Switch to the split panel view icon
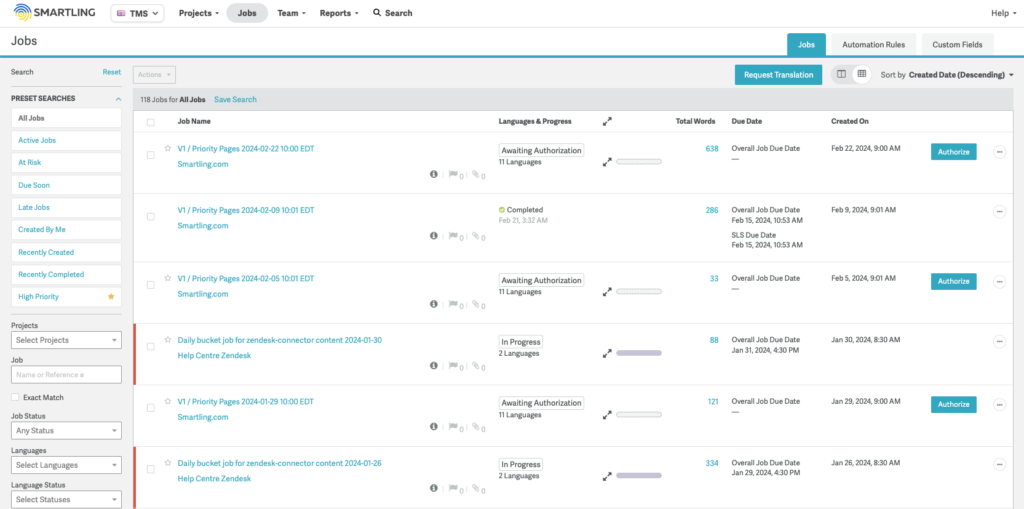Image resolution: width=1024 pixels, height=509 pixels. click(x=841, y=74)
